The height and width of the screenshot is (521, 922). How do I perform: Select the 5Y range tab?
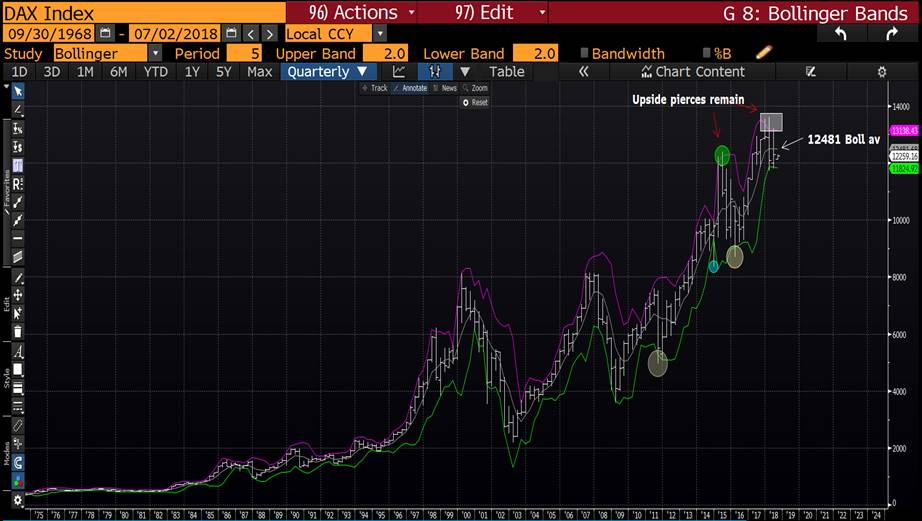[223, 72]
